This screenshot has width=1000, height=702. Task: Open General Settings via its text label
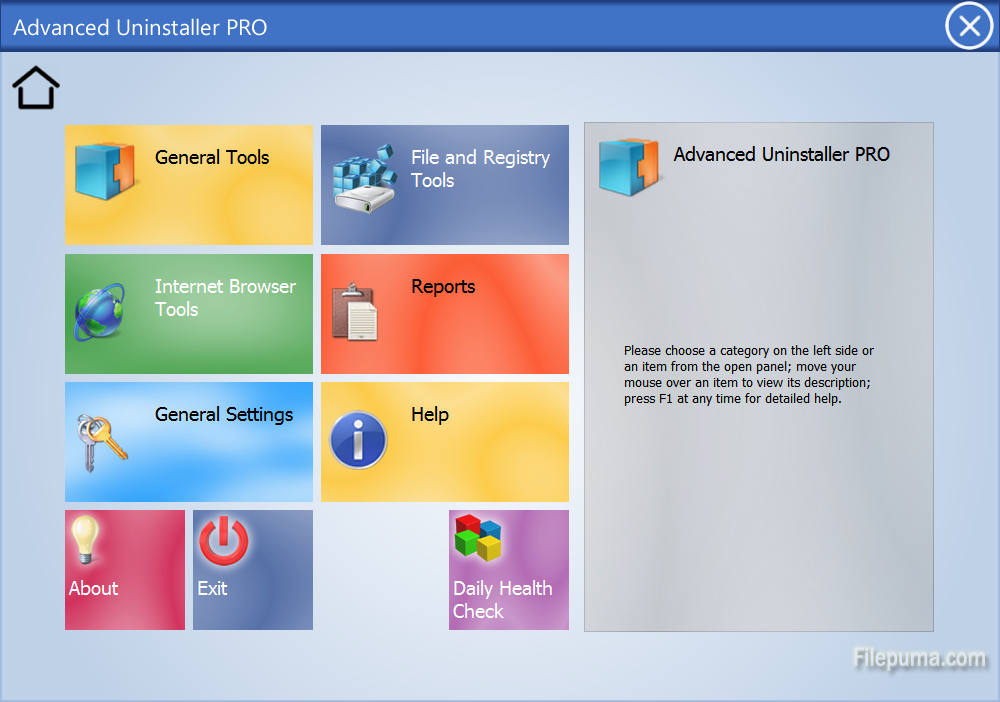click(224, 415)
